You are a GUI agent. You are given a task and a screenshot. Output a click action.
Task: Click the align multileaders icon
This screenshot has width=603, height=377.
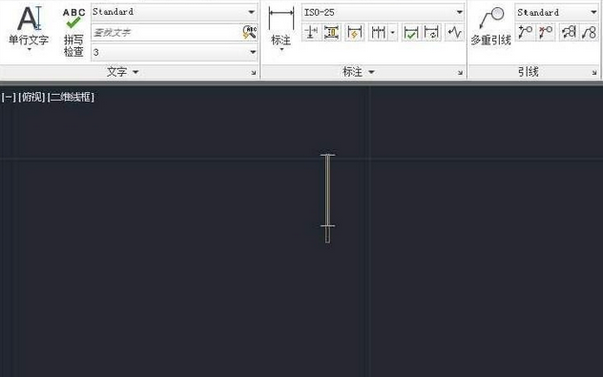pyautogui.click(x=569, y=32)
